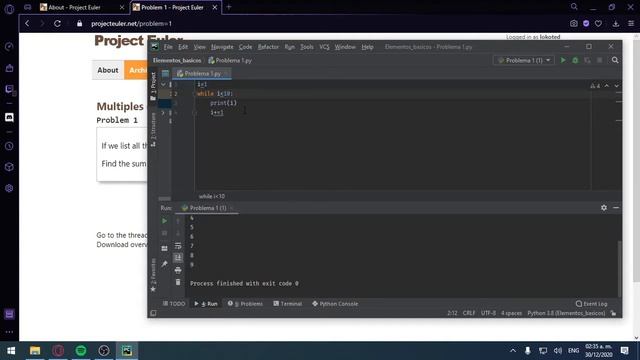Image resolution: width=640 pixels, height=360 pixels.
Task: Open the Code menu
Action: tap(245, 47)
